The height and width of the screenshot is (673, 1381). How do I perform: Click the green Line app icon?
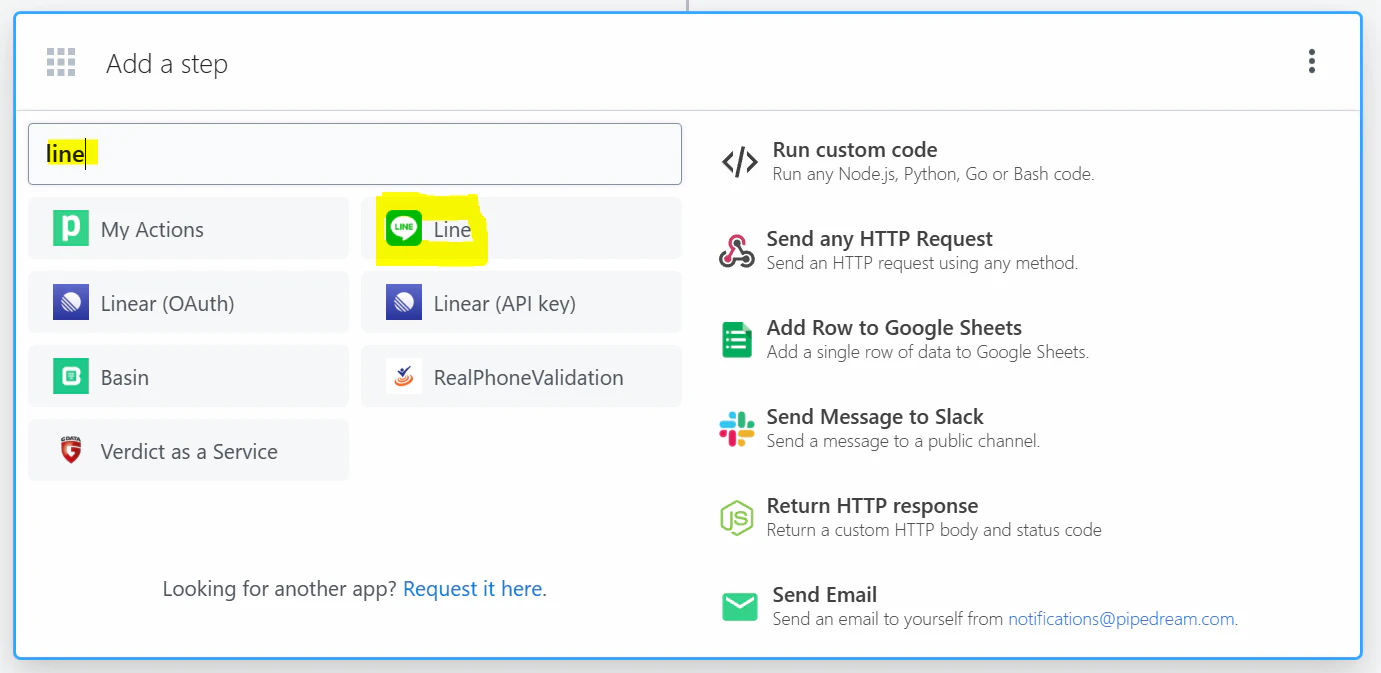pos(404,229)
